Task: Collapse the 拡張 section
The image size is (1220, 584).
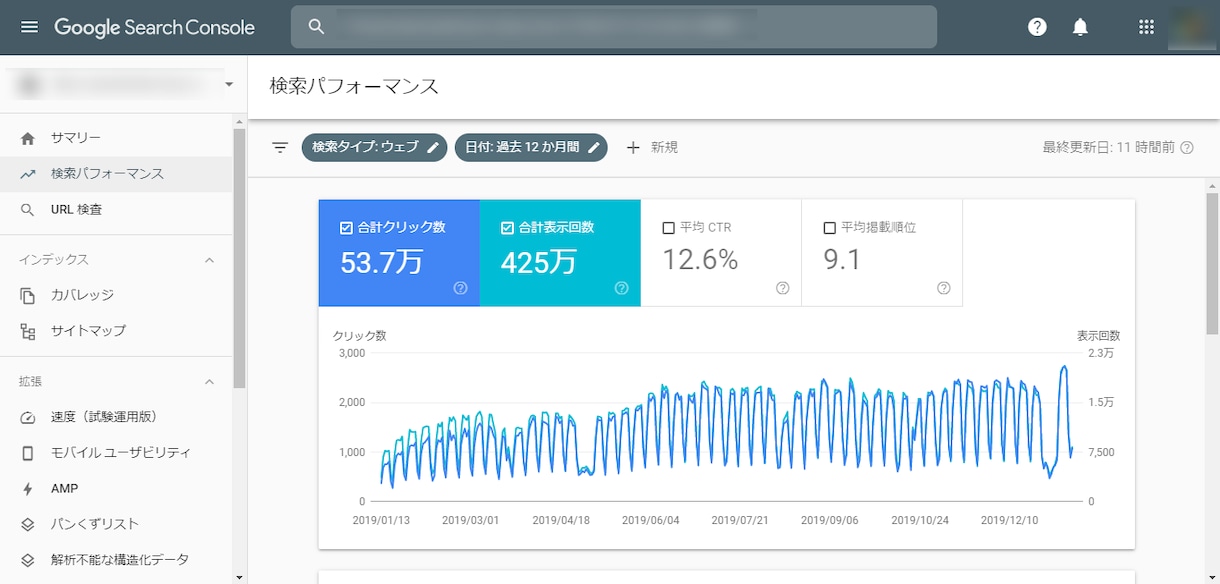Action: [x=209, y=382]
